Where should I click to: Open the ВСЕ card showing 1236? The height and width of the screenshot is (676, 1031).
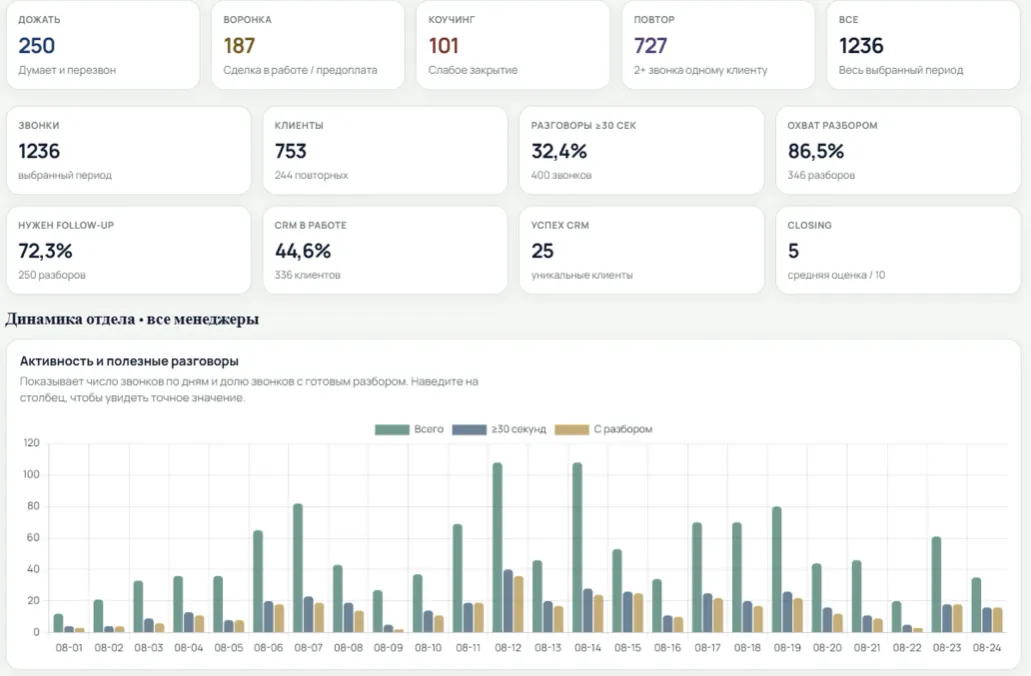point(923,45)
